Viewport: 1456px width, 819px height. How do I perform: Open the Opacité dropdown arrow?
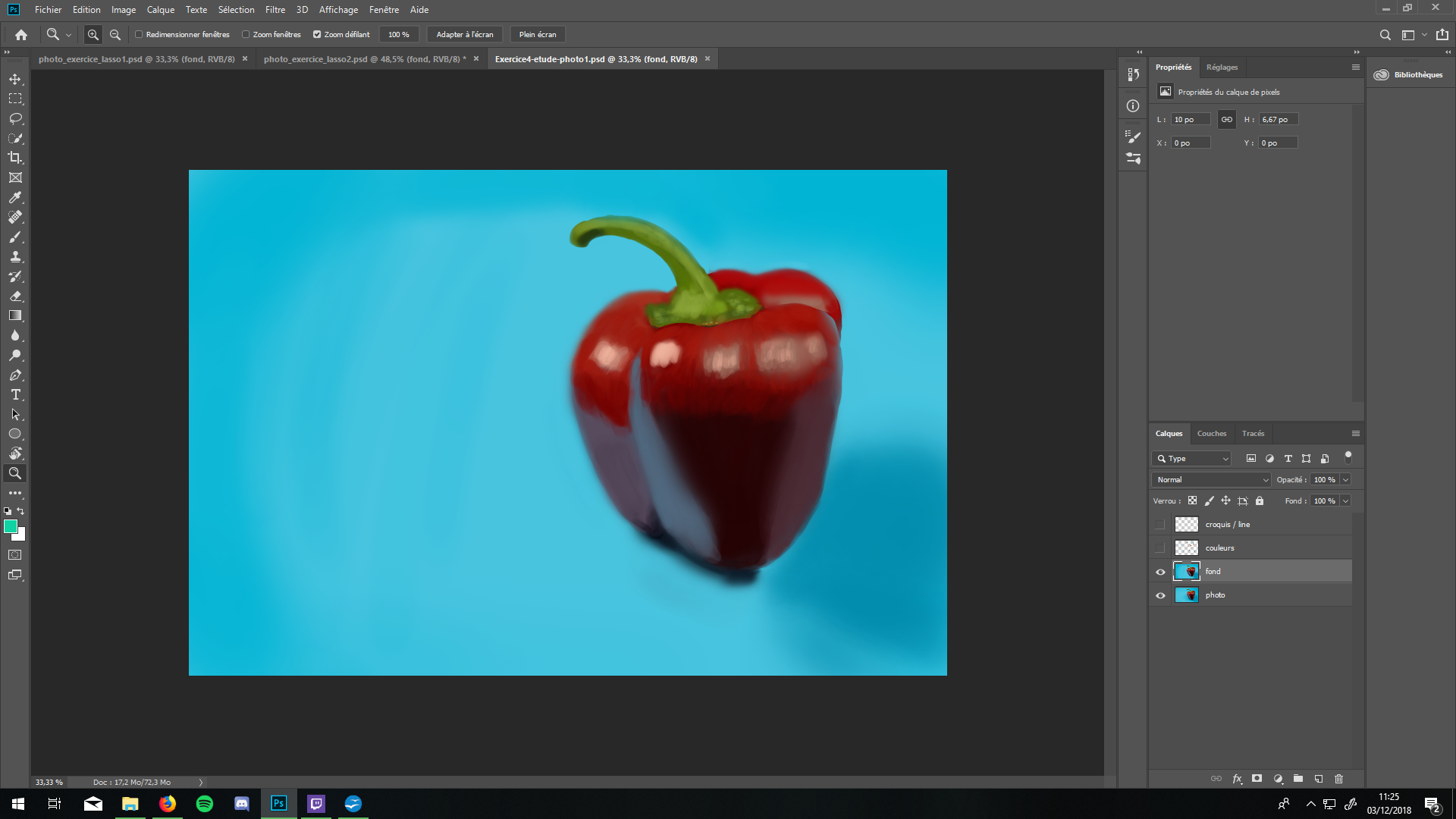(x=1346, y=479)
